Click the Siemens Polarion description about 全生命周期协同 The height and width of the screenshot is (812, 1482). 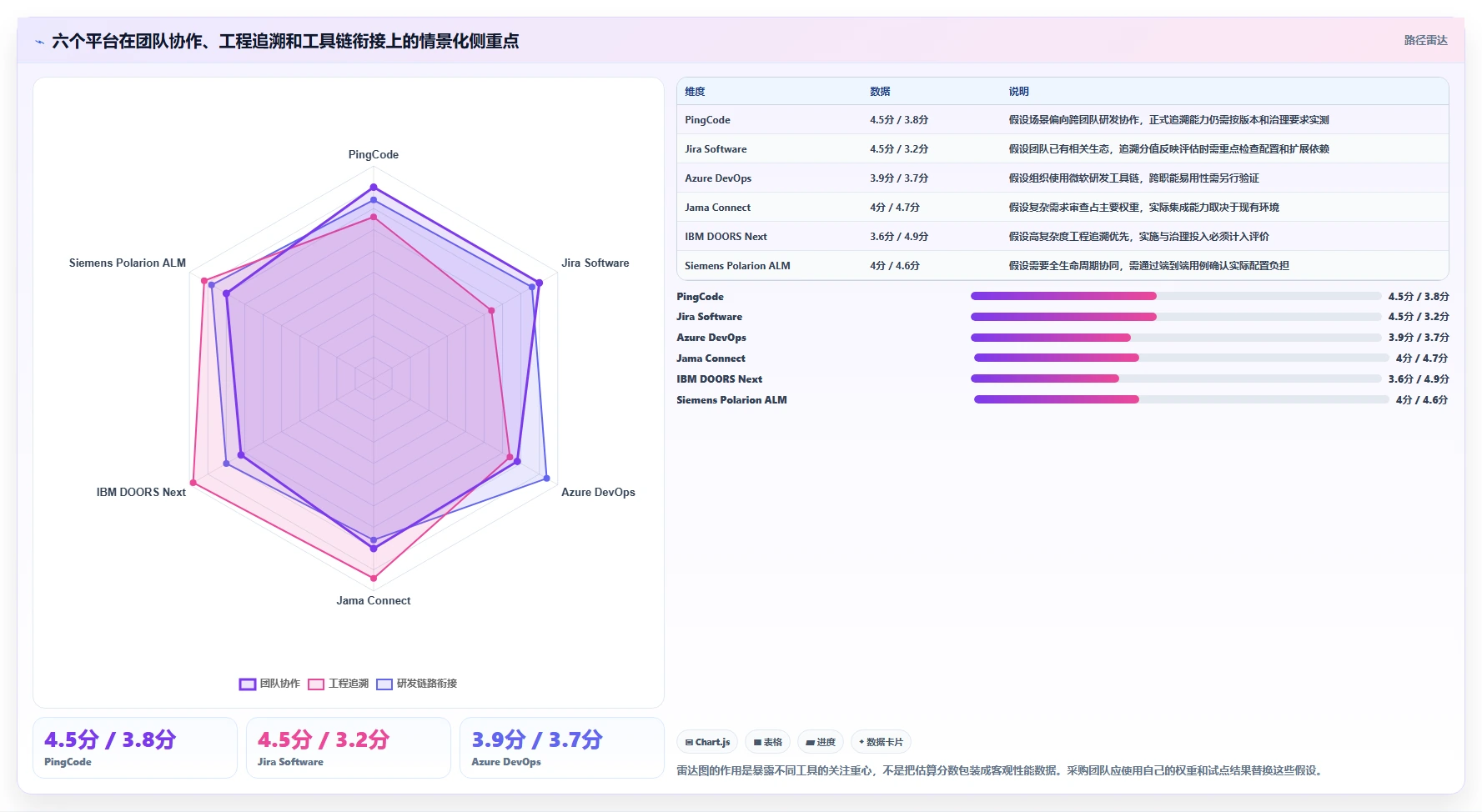click(x=1148, y=266)
